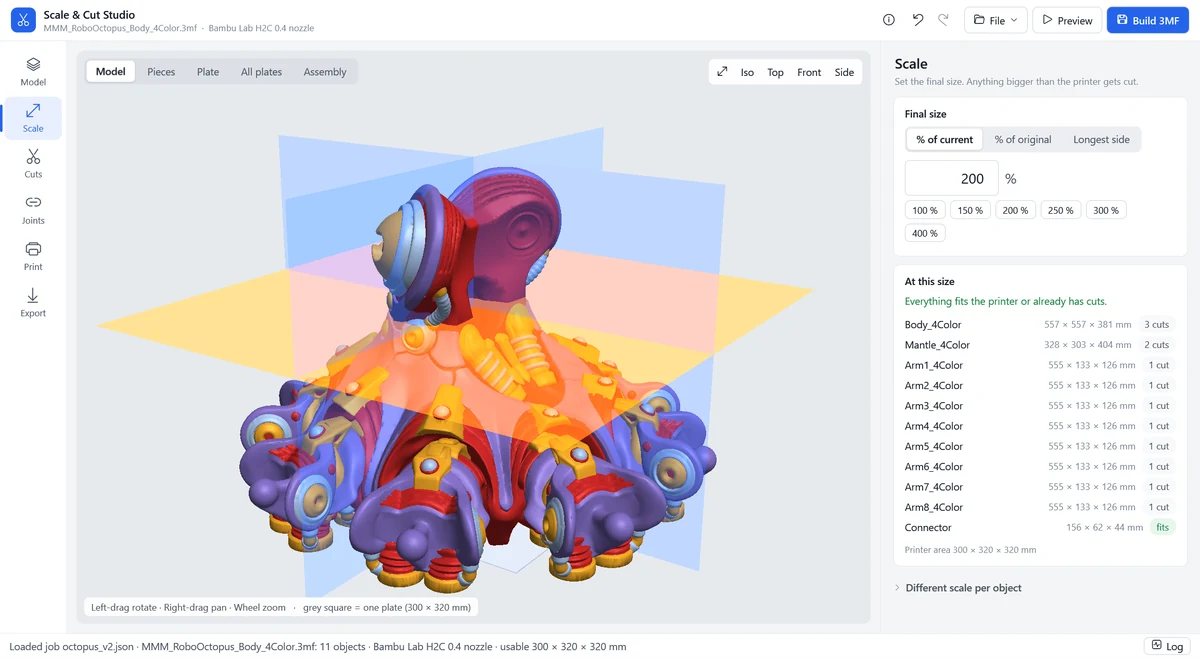Open the Export section

pos(33,302)
